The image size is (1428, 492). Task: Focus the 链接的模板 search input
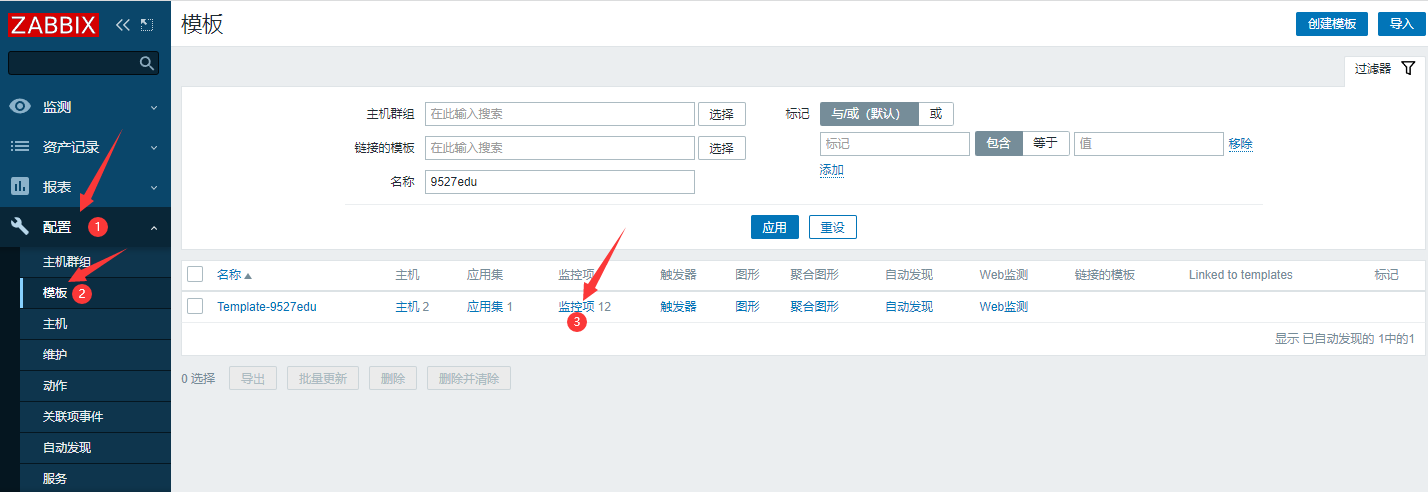[x=560, y=148]
